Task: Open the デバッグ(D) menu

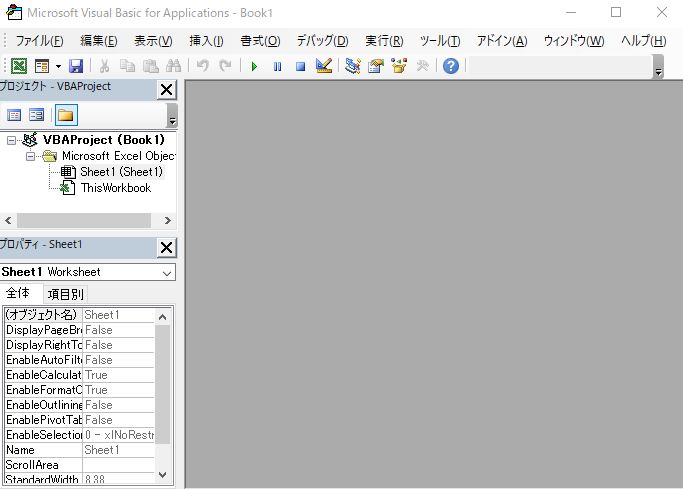Action: (x=322, y=41)
